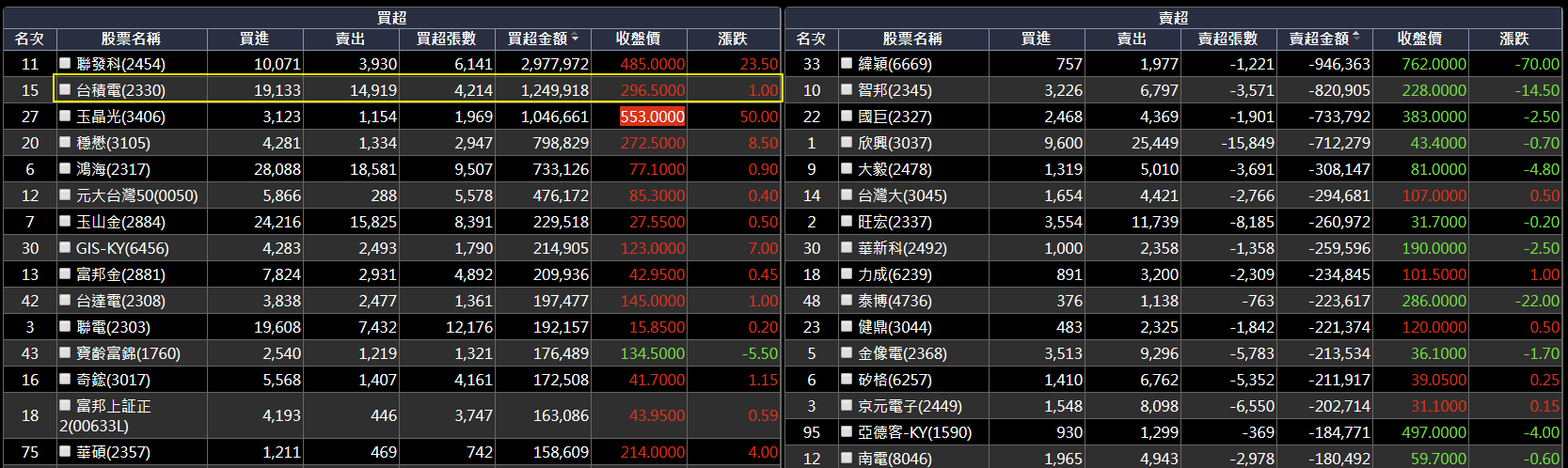Click the -15,849 cell in 欣興 row
Viewport: 1568px width, 468px height.
1247,143
